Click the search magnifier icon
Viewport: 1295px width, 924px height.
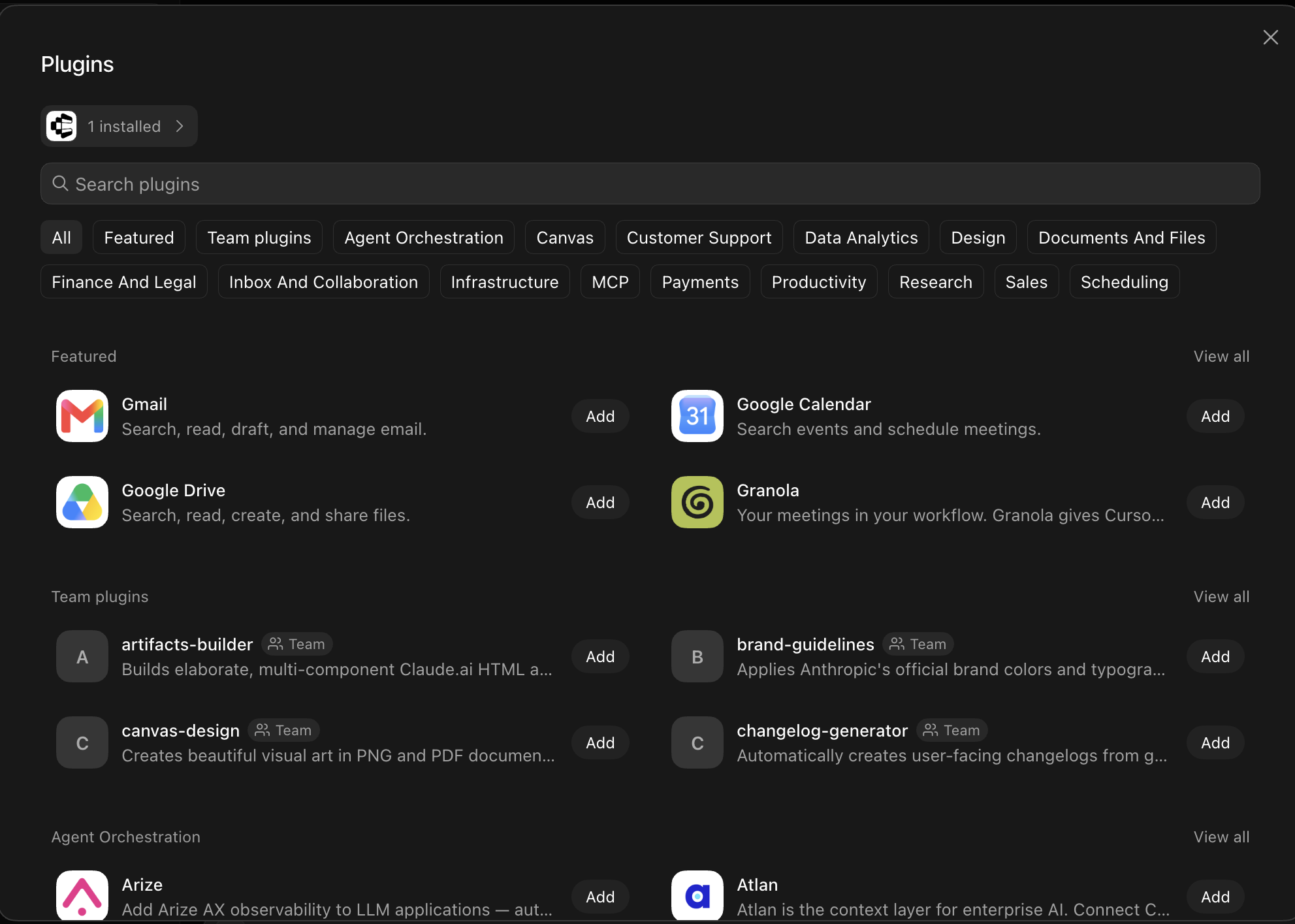pos(60,183)
